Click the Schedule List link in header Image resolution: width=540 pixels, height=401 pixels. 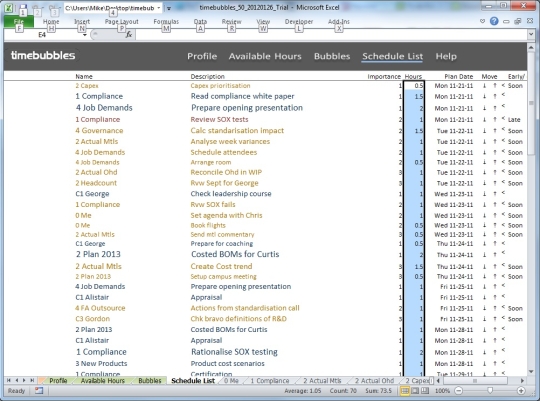[x=392, y=56]
